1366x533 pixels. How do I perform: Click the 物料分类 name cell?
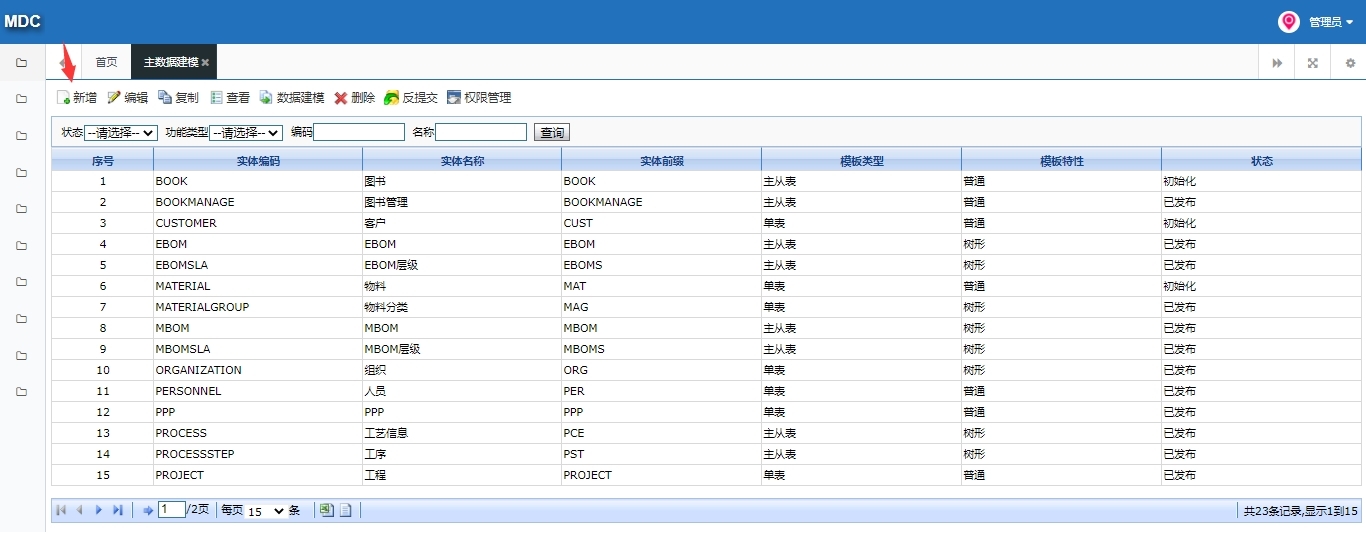(462, 307)
